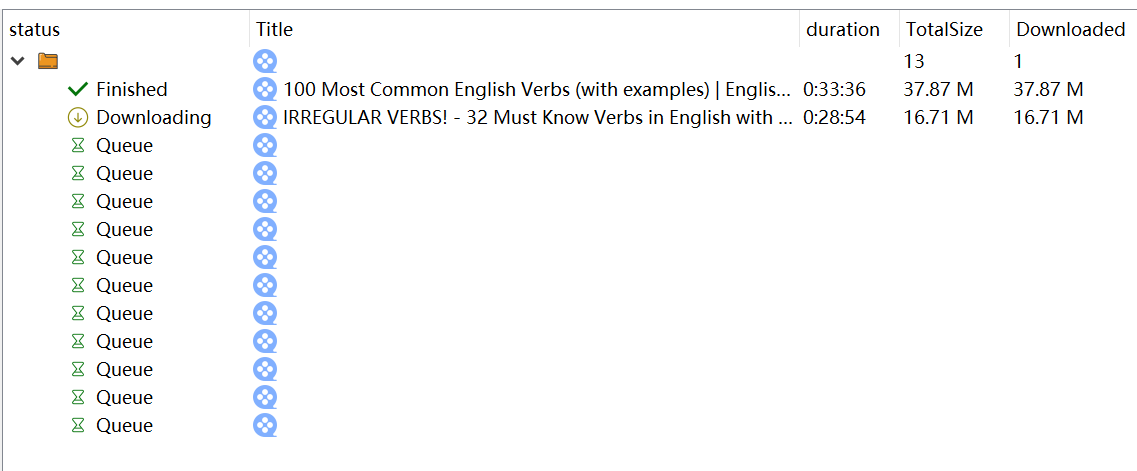The height and width of the screenshot is (471, 1137).
Task: Click the green Finished checkmark icon
Action: tap(77, 89)
